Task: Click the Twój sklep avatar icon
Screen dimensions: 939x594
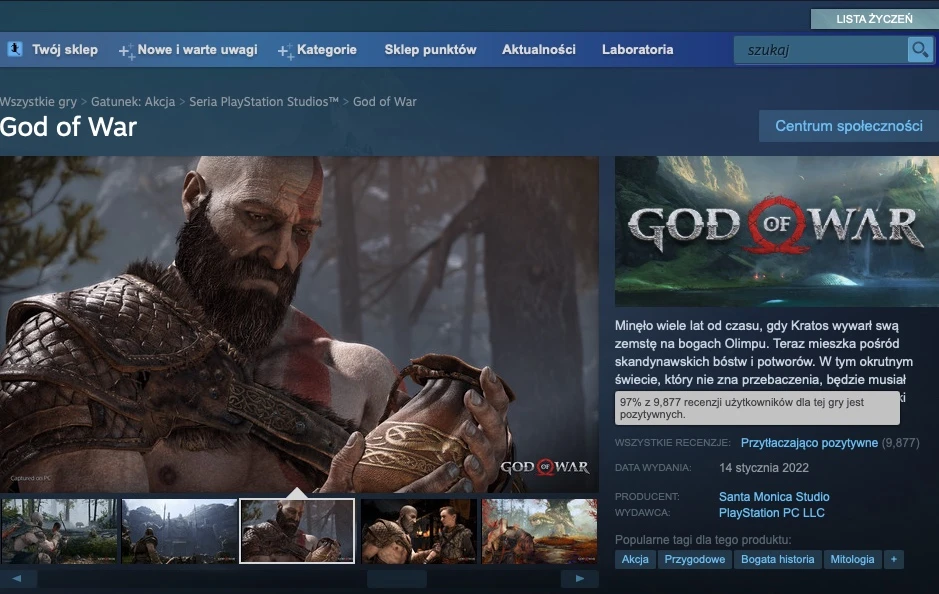Action: pos(15,49)
